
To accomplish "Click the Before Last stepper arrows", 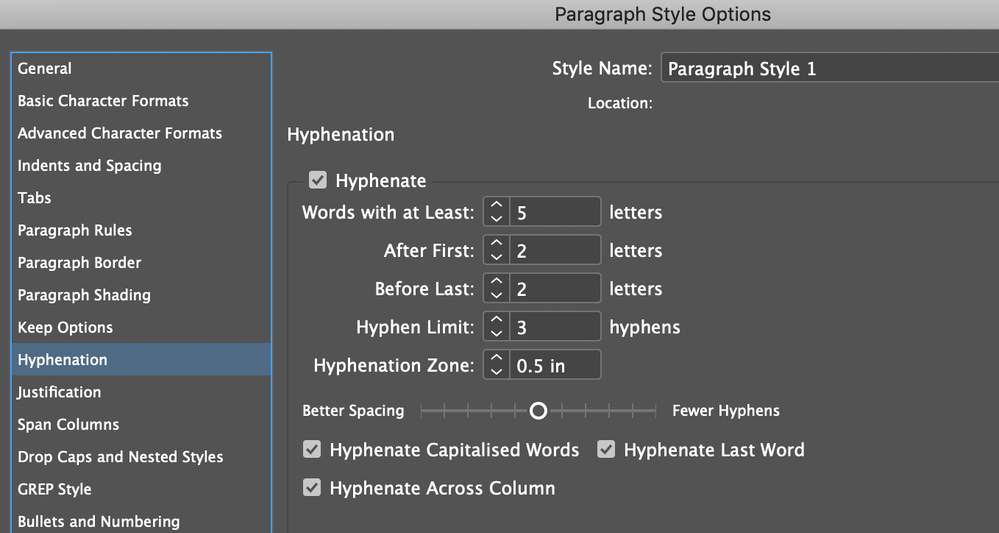I will click(x=496, y=289).
